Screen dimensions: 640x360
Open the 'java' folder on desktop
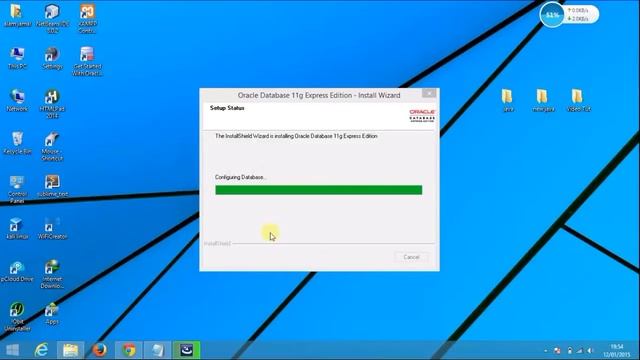[507, 100]
